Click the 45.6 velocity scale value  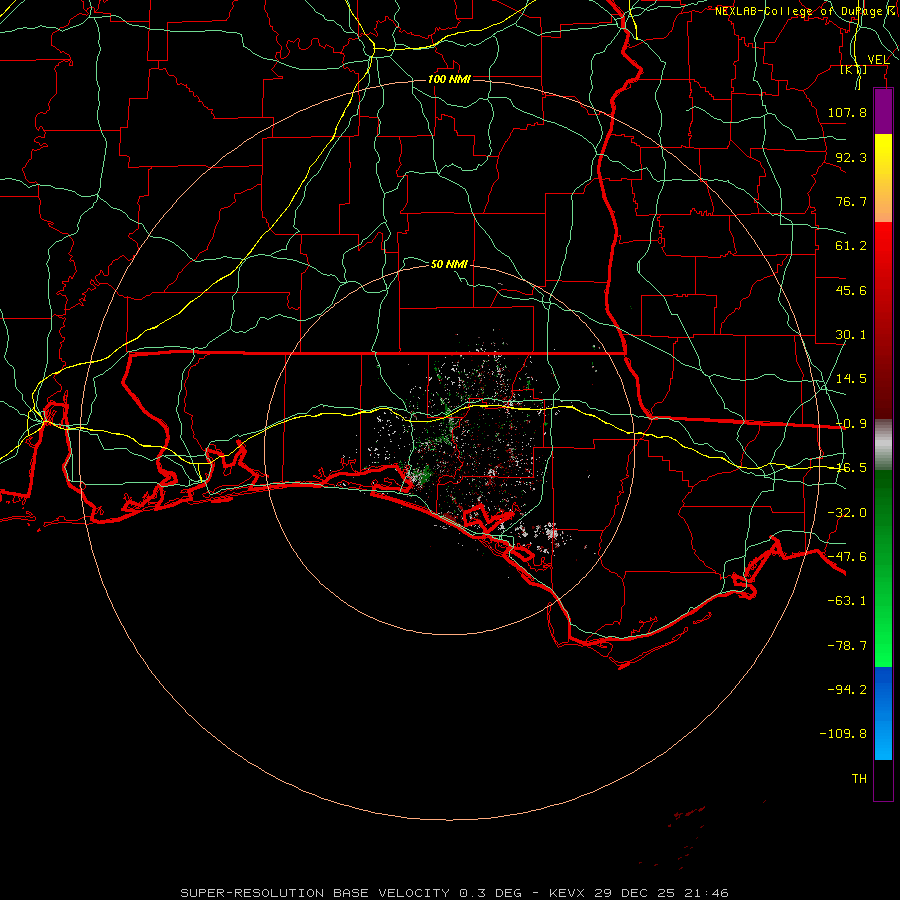pyautogui.click(x=851, y=290)
